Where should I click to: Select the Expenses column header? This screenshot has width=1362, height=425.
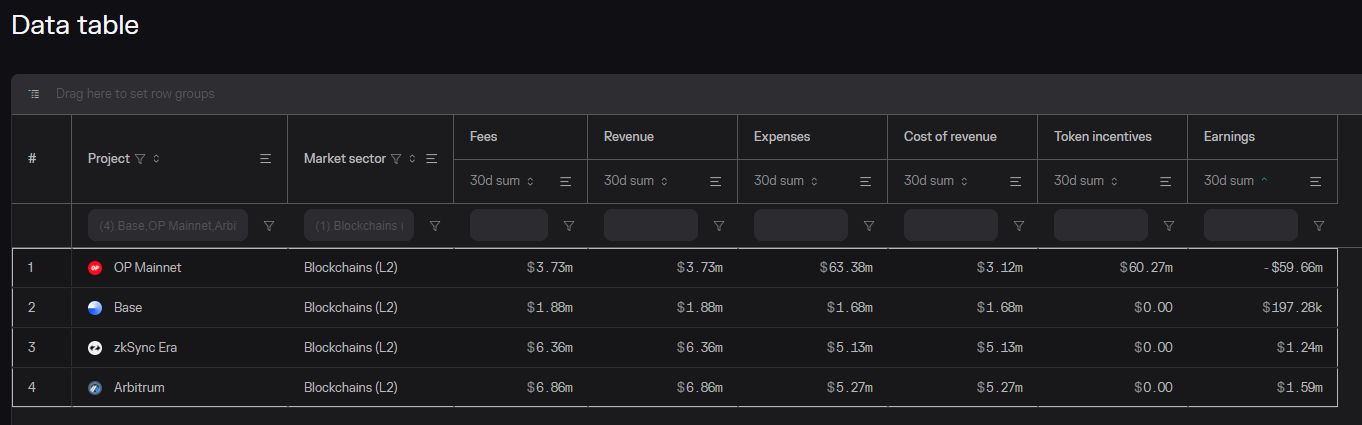pos(782,137)
